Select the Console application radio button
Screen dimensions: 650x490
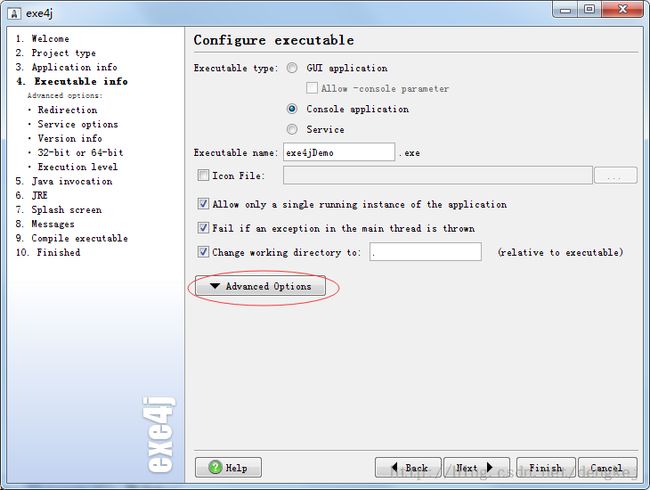click(292, 109)
